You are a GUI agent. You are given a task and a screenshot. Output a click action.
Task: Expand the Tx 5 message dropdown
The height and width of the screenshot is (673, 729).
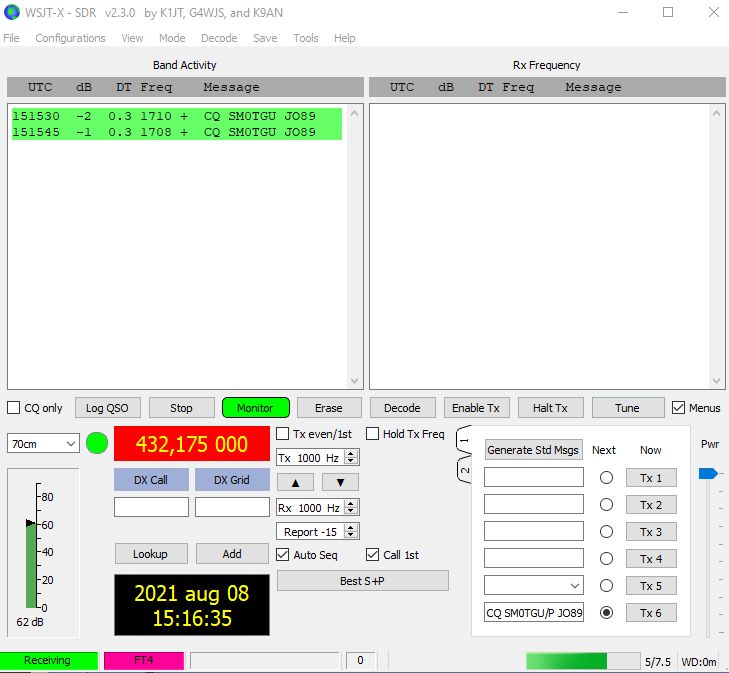(575, 585)
